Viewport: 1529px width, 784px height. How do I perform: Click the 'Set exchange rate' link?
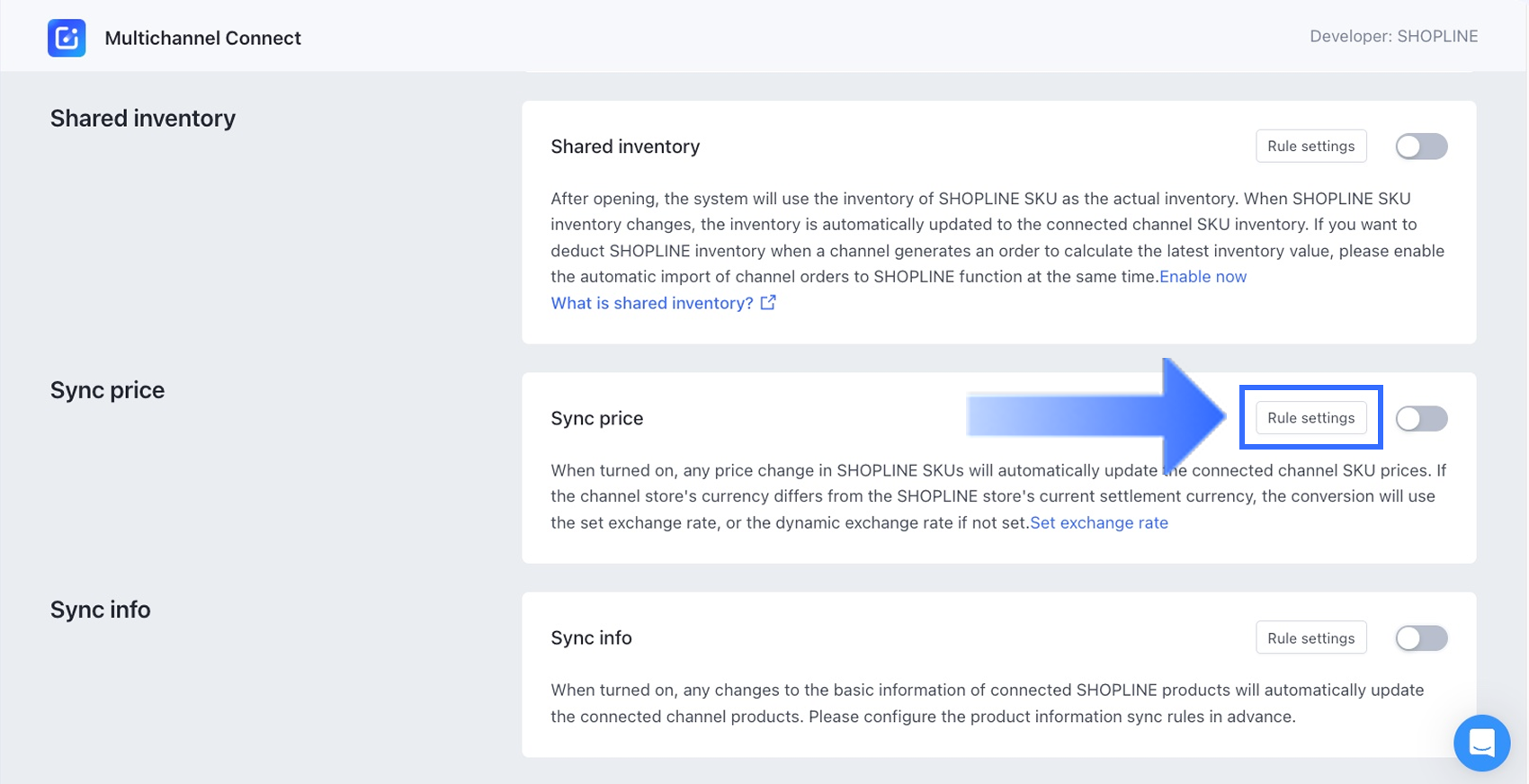click(x=1098, y=522)
